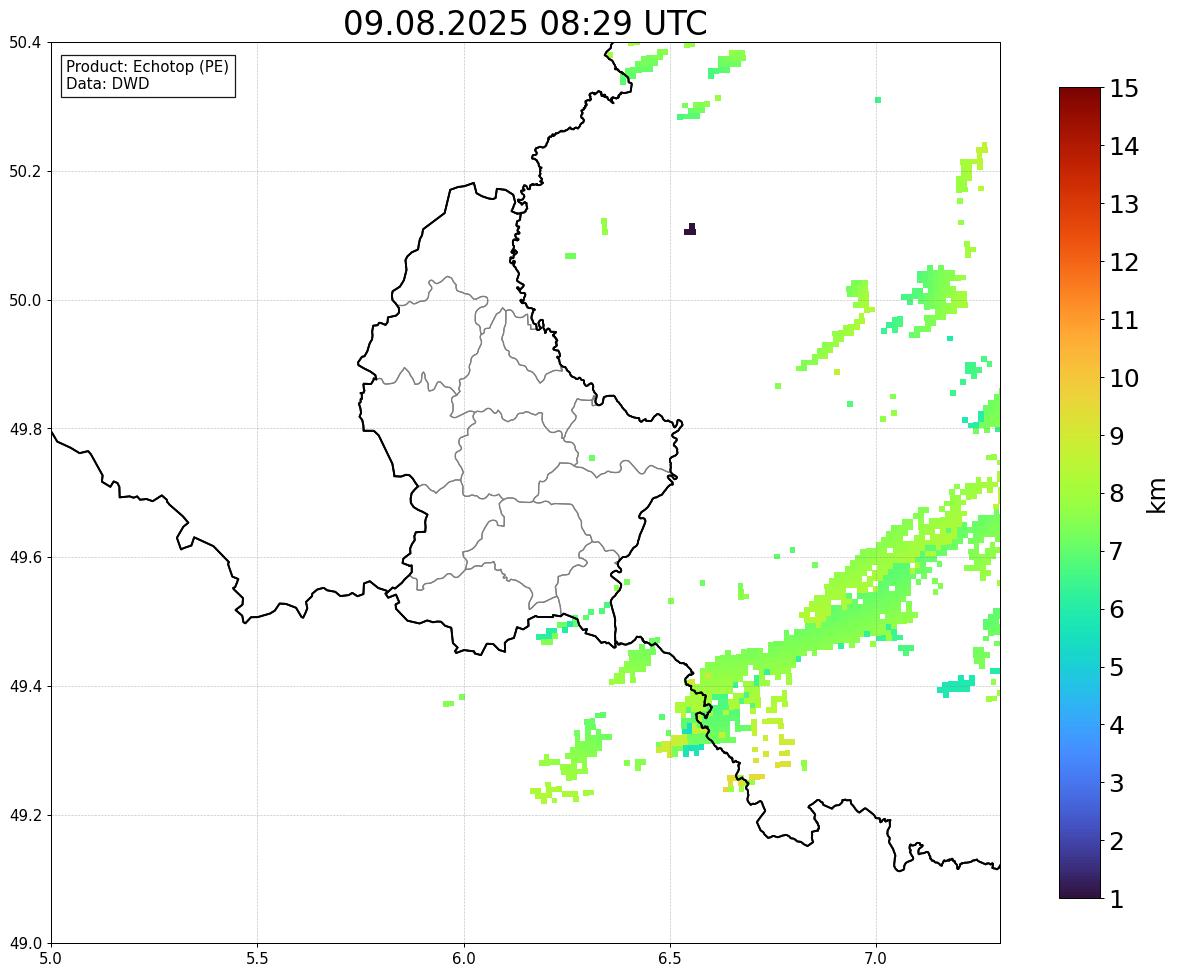1178x976 pixels.
Task: Click colorbar tick label 13
Action: [x=1124, y=204]
